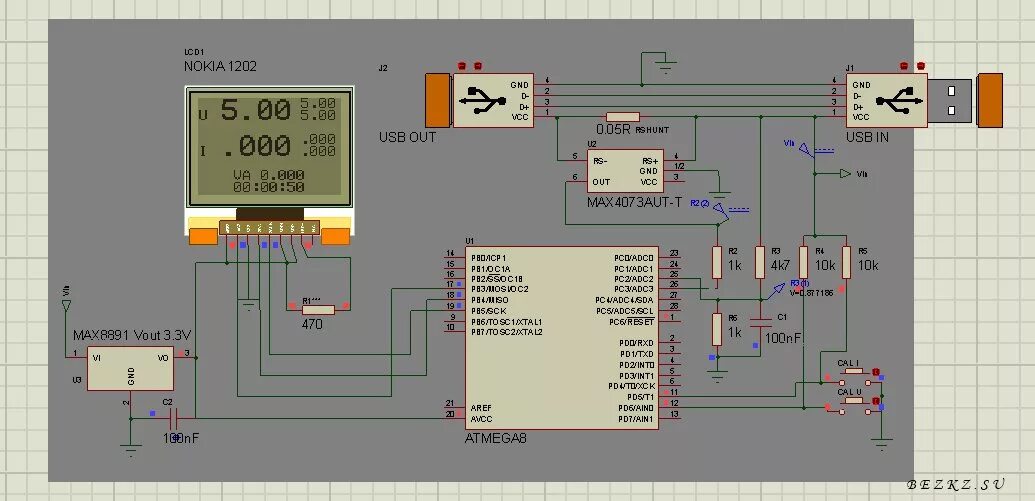
Task: Click the CAL I push button
Action: (x=853, y=377)
